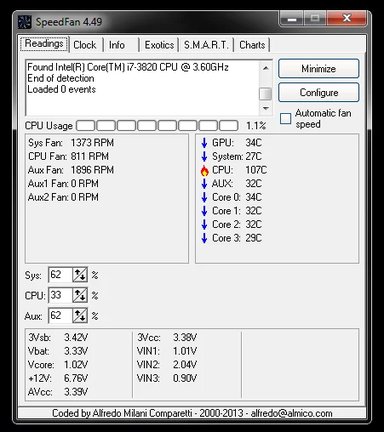Enable the Automatic fan speed checkbox

285,119
